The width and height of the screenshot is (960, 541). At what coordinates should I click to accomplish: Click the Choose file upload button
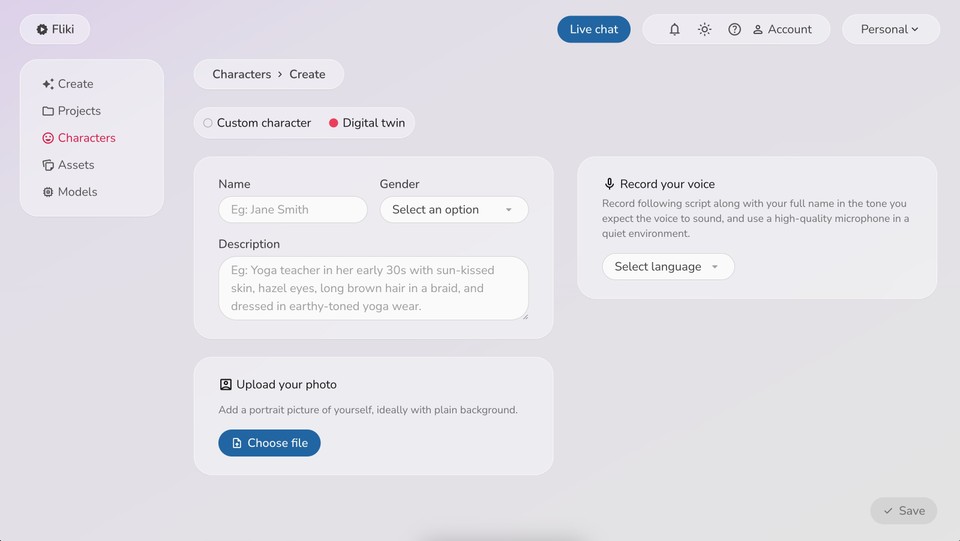[269, 443]
